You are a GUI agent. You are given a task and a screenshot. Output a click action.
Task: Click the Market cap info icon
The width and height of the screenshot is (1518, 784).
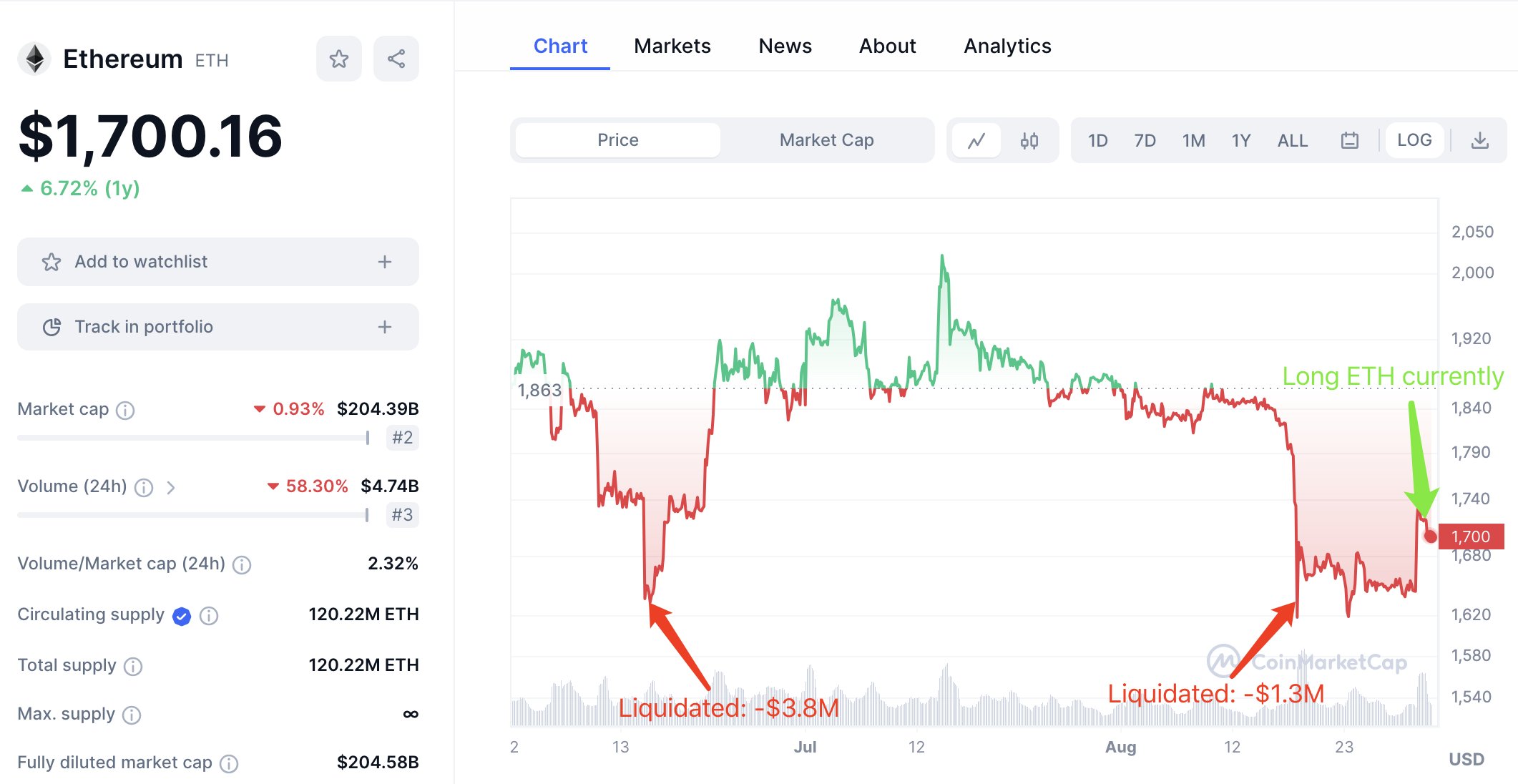click(125, 410)
